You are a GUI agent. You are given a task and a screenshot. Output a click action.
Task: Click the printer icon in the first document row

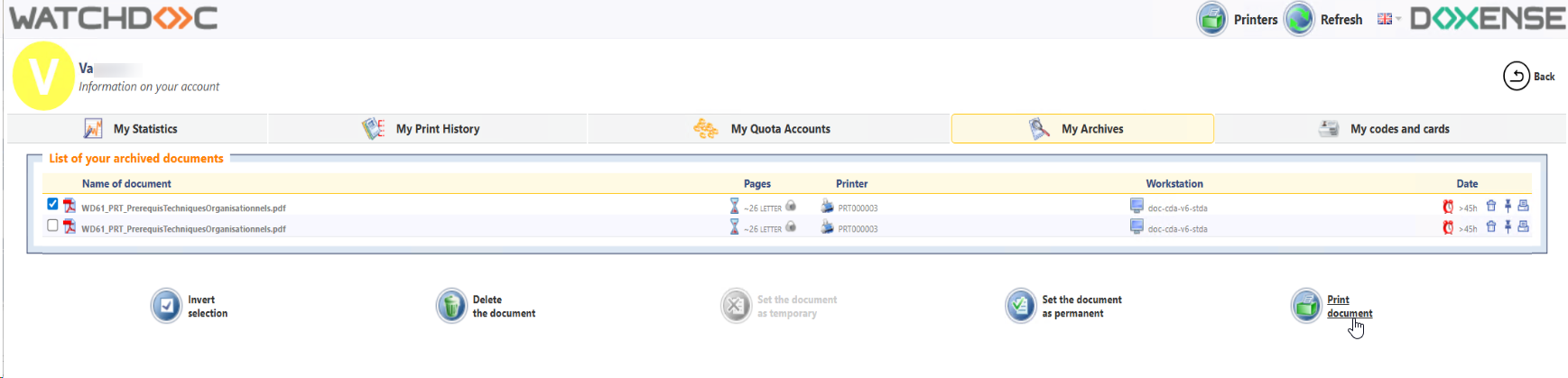click(x=1524, y=207)
